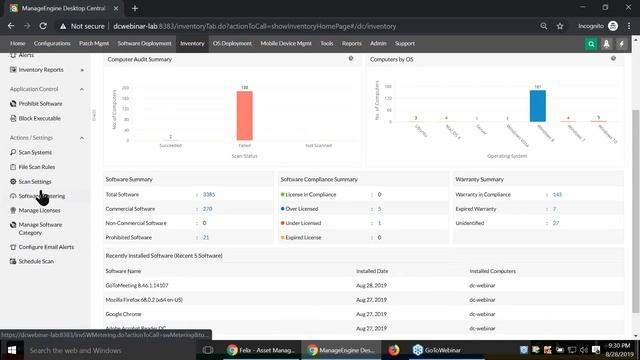Open the Admin tab

click(378, 44)
